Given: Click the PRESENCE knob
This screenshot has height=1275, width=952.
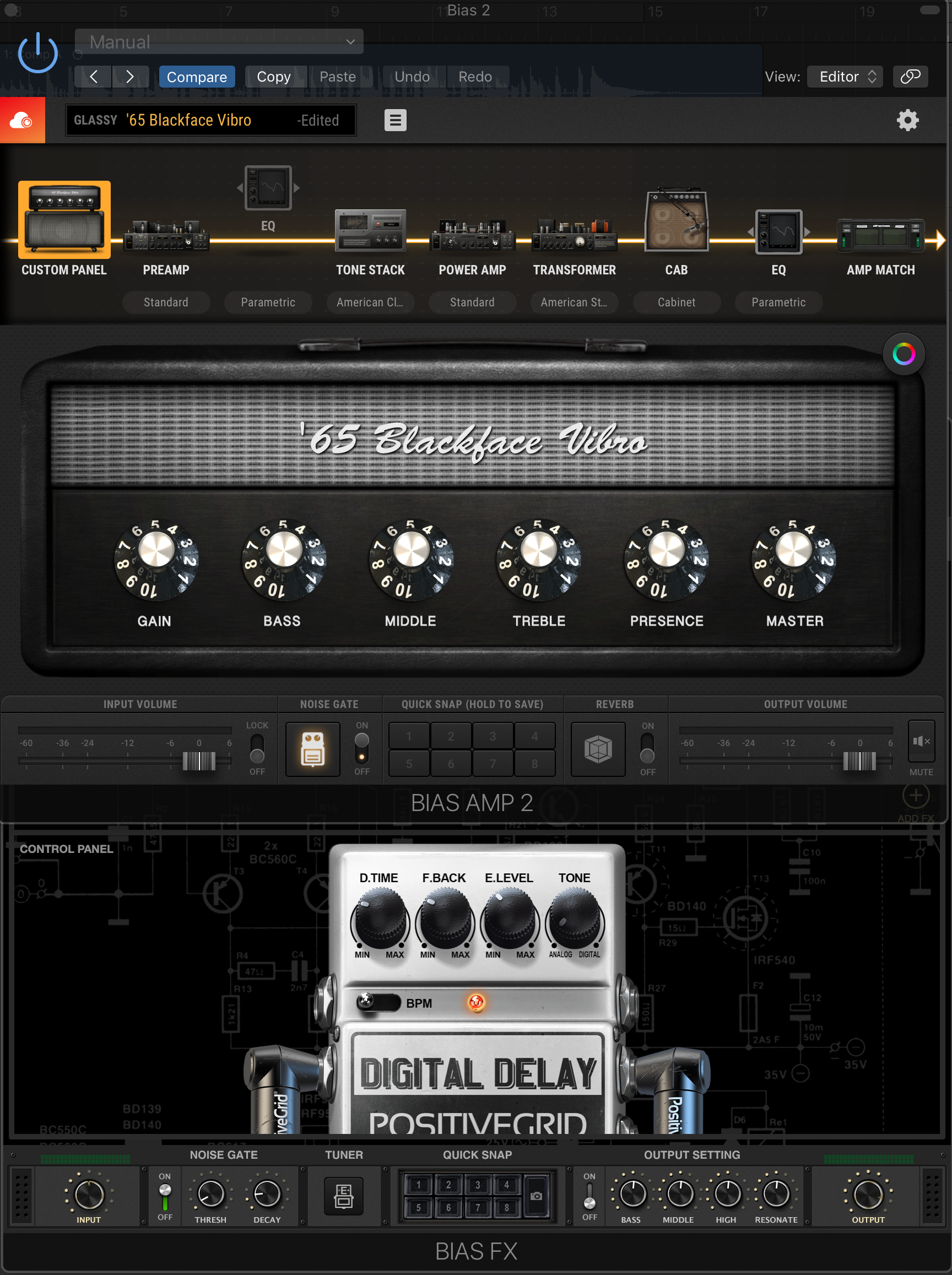Looking at the screenshot, I should [666, 559].
